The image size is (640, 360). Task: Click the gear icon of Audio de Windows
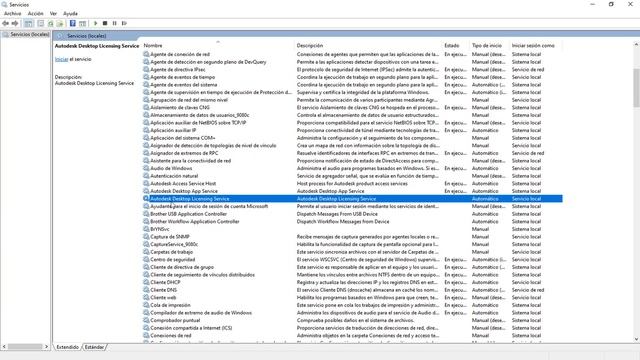pyautogui.click(x=146, y=168)
